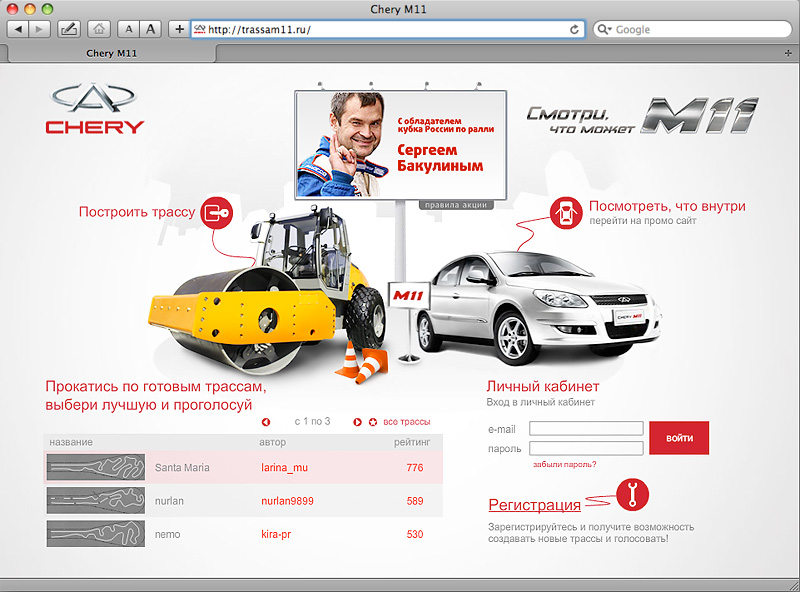Viewport: 800px width, 592px height.
Task: Click the add bookmark plus button
Action: tap(179, 29)
